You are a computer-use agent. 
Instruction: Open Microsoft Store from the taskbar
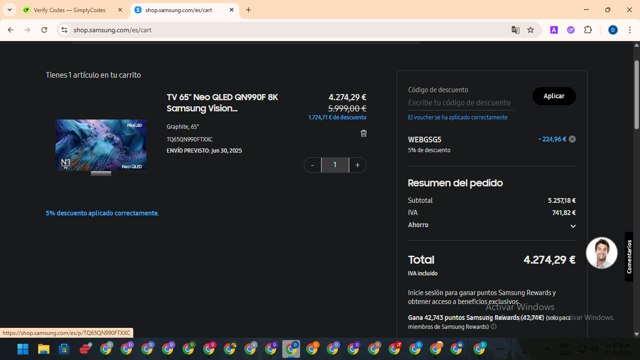tap(64, 349)
